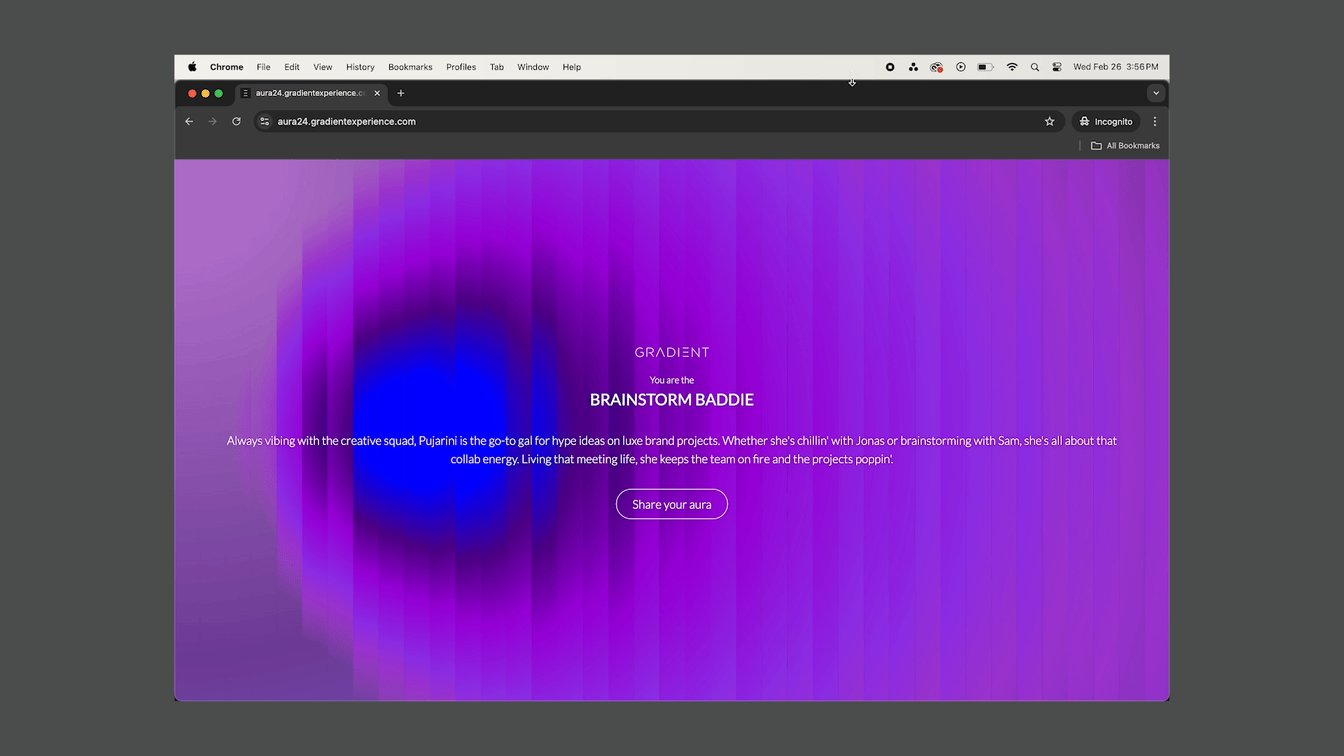This screenshot has height=756, width=1344.
Task: Click the BRAINSTORM BADDIE heading
Action: 672,400
